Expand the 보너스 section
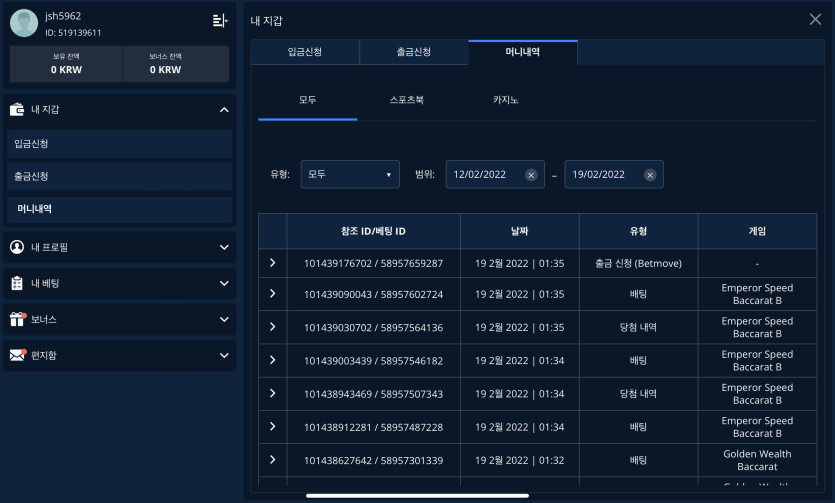835x503 pixels. click(x=224, y=319)
